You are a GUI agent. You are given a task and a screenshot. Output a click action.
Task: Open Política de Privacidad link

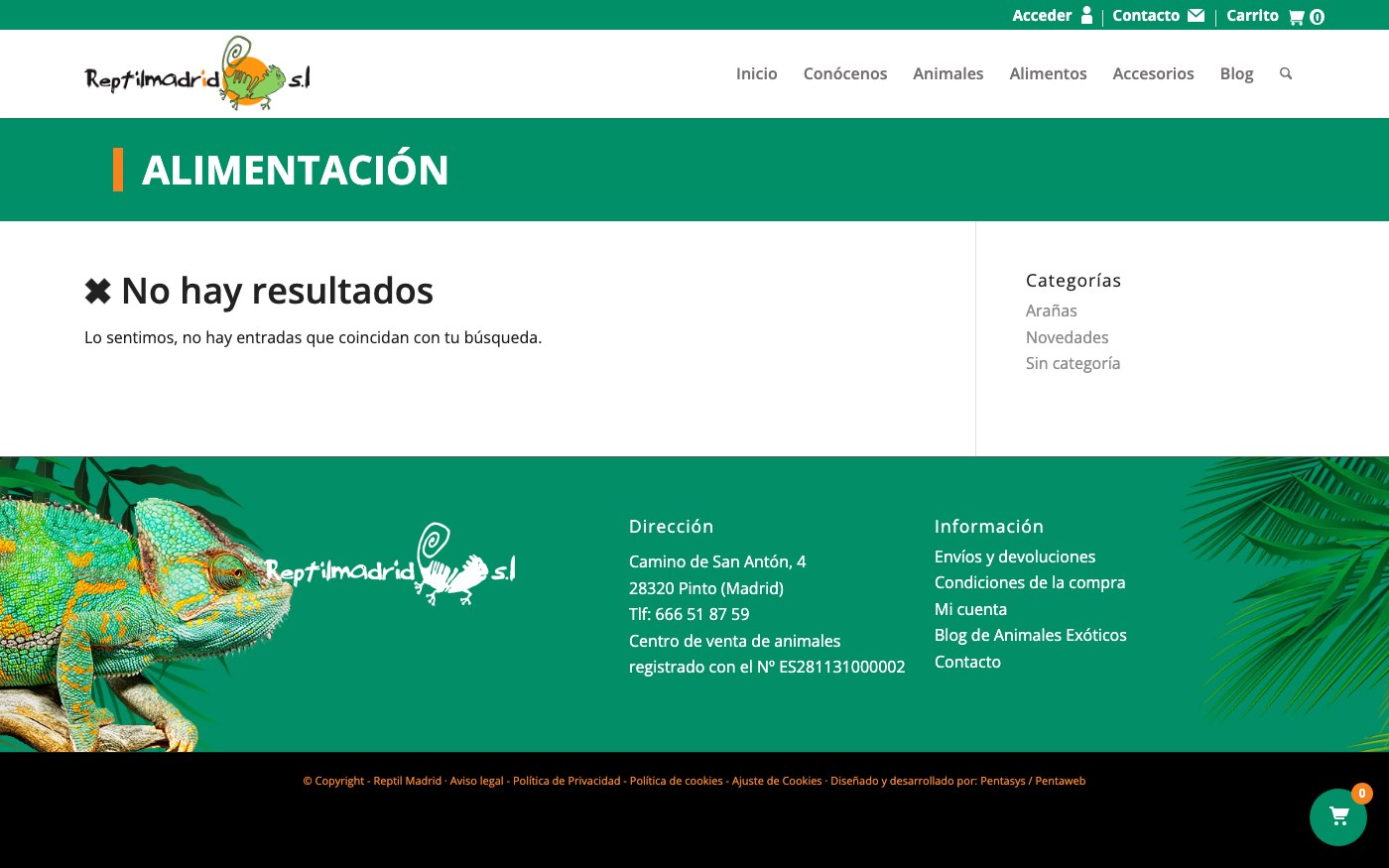(x=567, y=781)
